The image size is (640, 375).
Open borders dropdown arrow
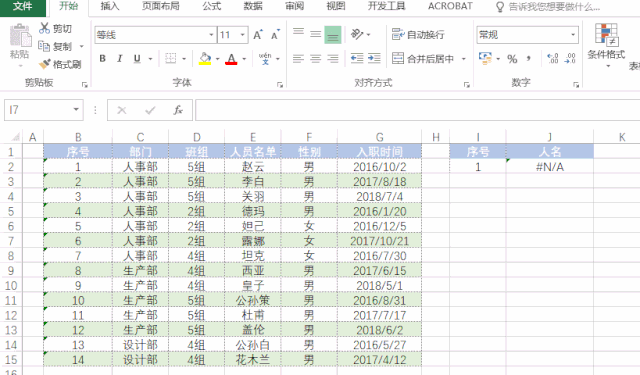pyautogui.click(x=184, y=59)
